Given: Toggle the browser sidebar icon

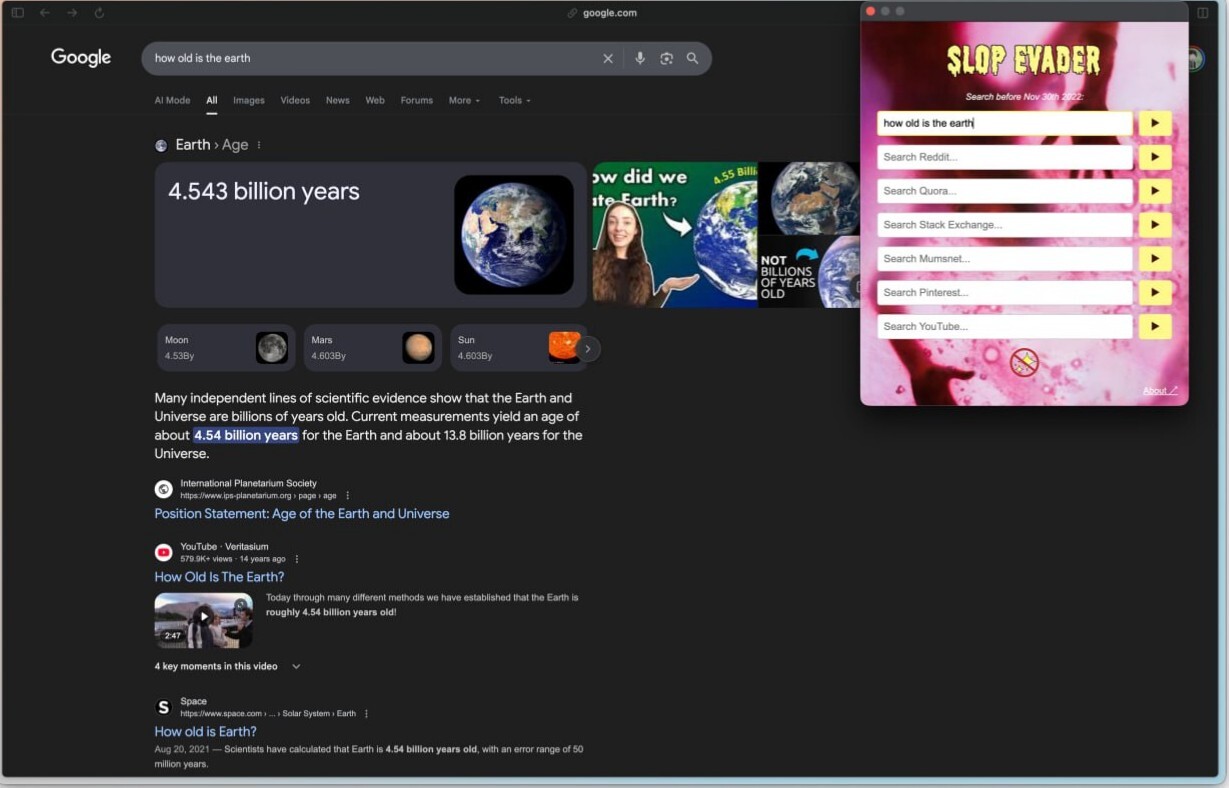Looking at the screenshot, I should [x=17, y=13].
